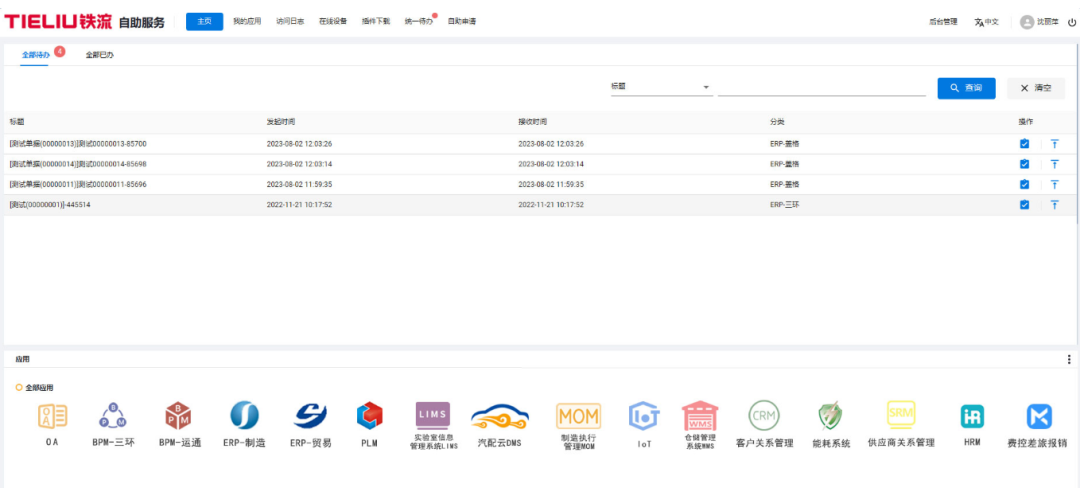Pin to top the 00000014-85698 row
Viewport: 1080px width, 488px height.
click(1054, 164)
